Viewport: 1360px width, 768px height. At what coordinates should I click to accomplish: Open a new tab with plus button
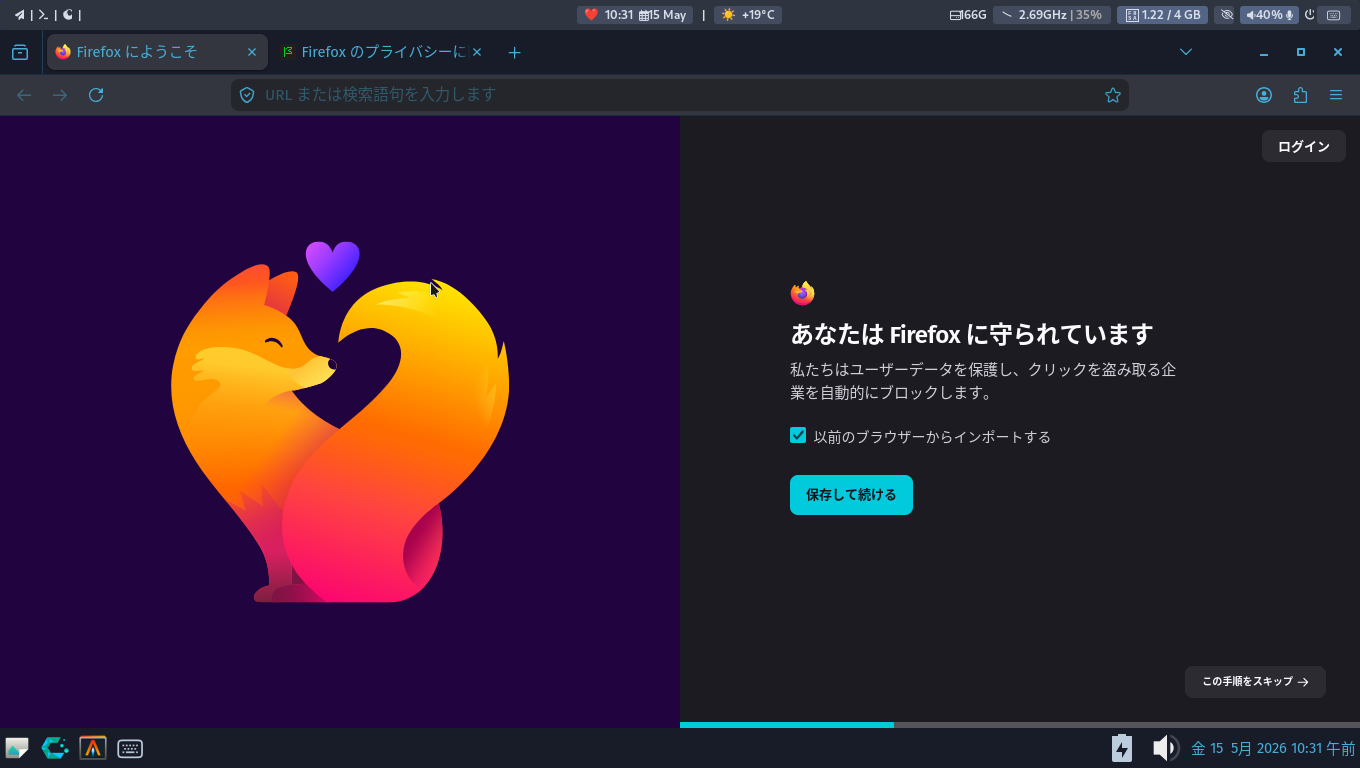[514, 52]
